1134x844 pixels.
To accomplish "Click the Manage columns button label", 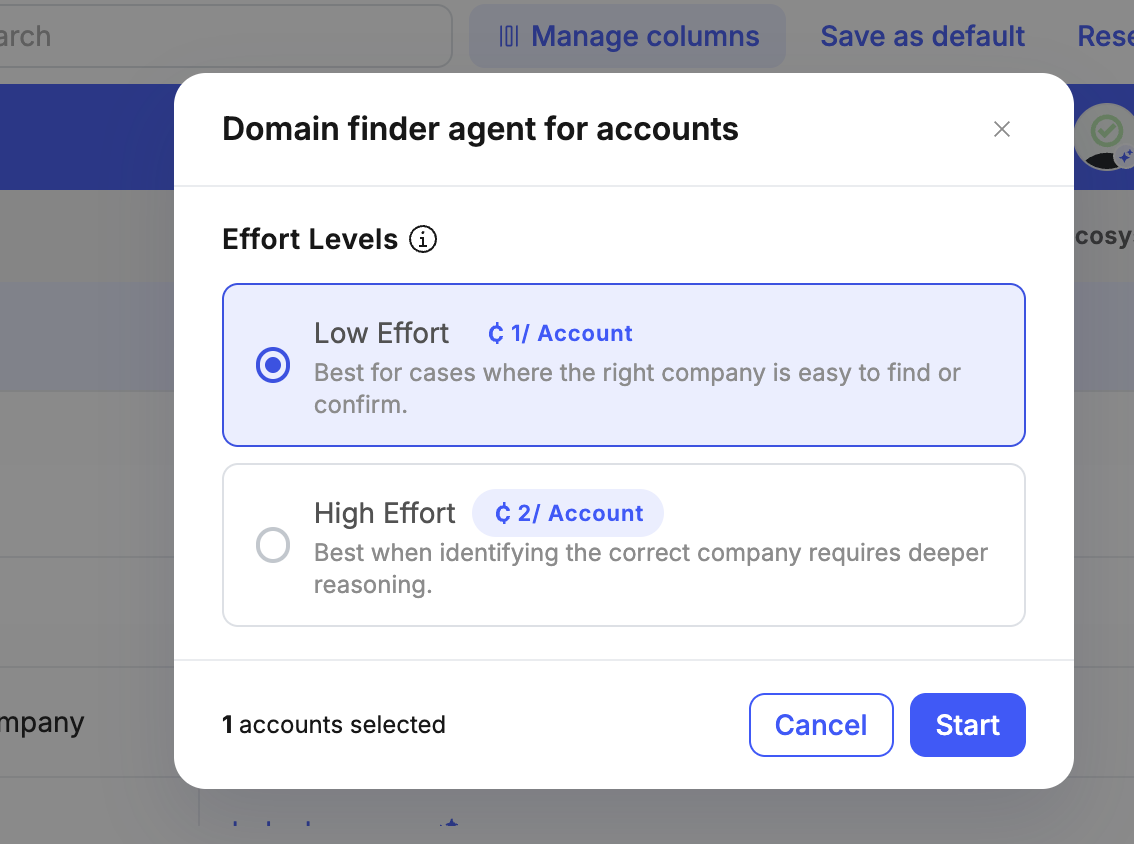I will coord(645,37).
